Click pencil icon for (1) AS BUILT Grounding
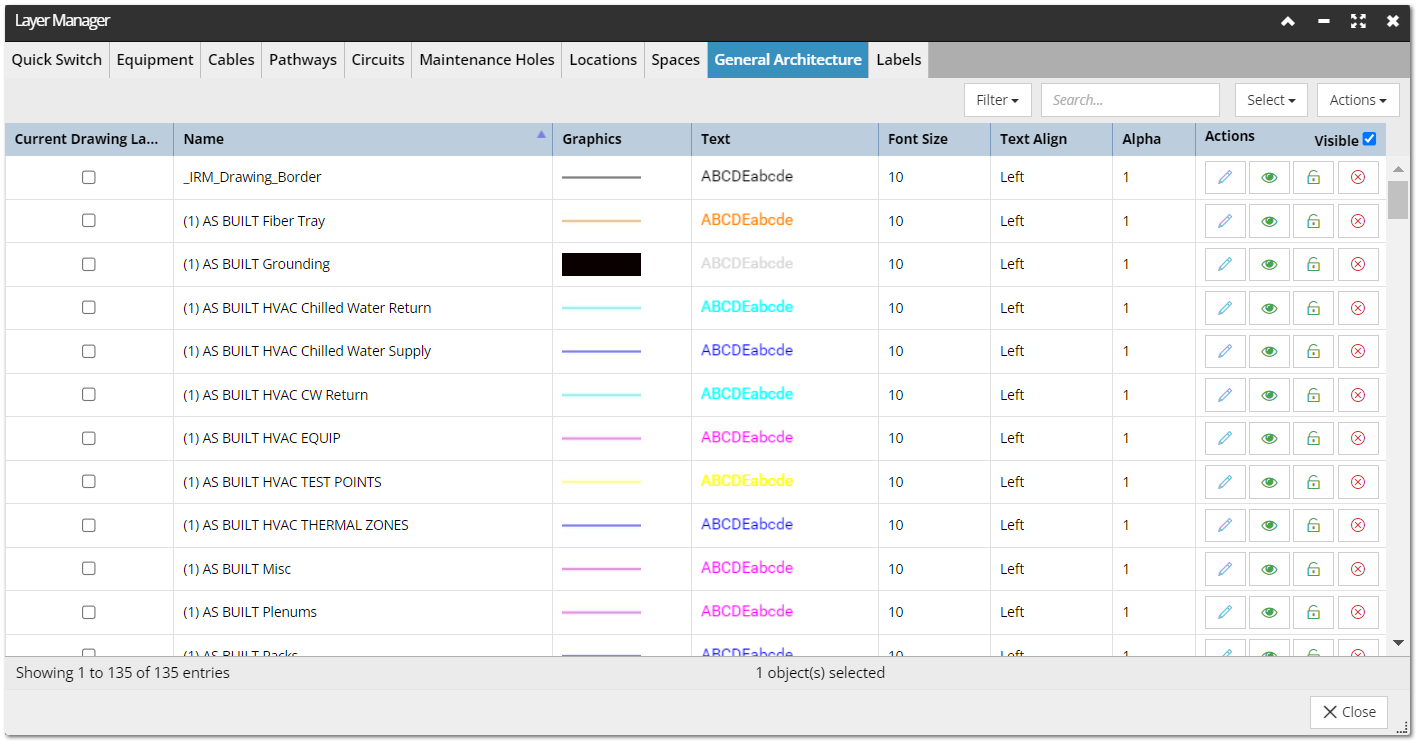1419x744 pixels. point(1225,264)
